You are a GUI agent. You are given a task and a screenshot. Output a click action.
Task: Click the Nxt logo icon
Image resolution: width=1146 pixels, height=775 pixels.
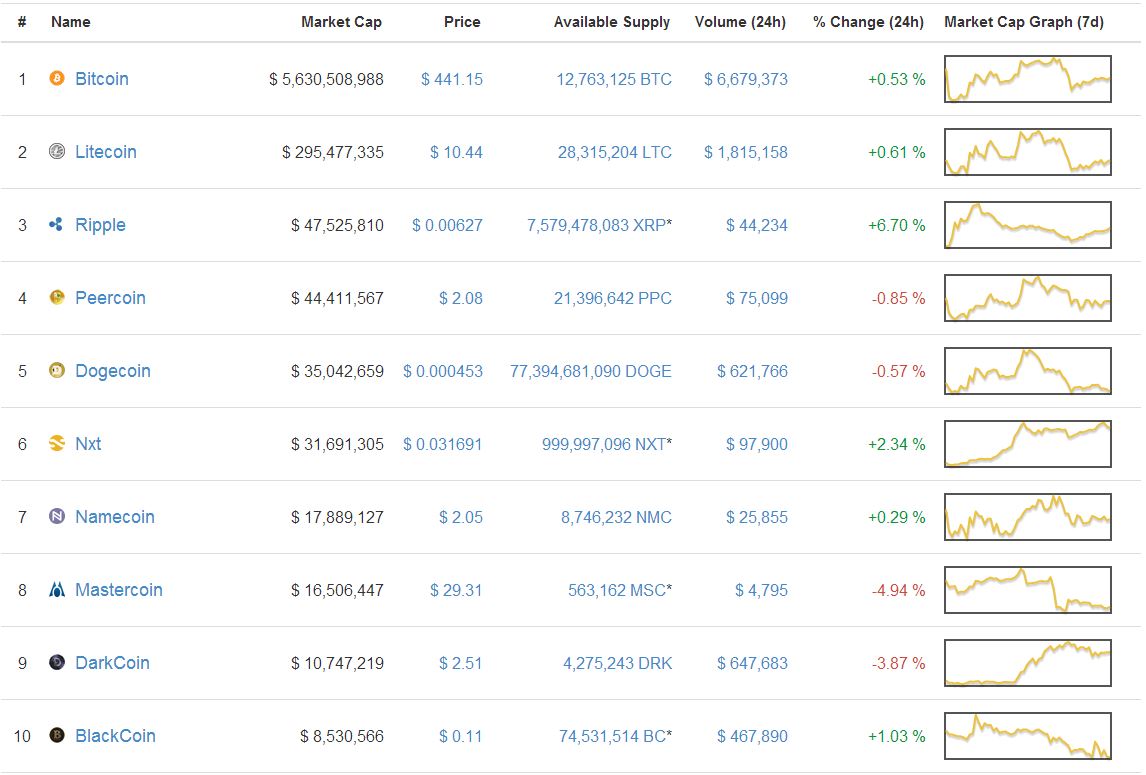click(57, 443)
